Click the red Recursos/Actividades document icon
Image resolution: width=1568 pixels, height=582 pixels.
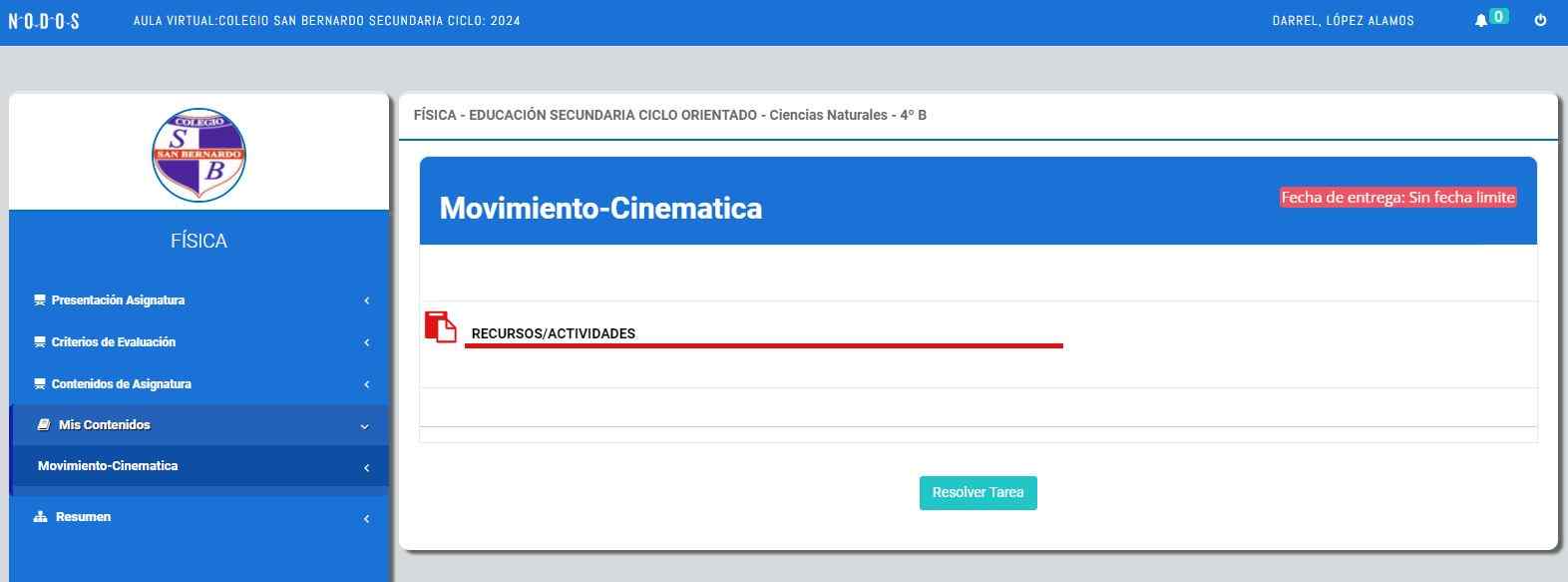[440, 326]
